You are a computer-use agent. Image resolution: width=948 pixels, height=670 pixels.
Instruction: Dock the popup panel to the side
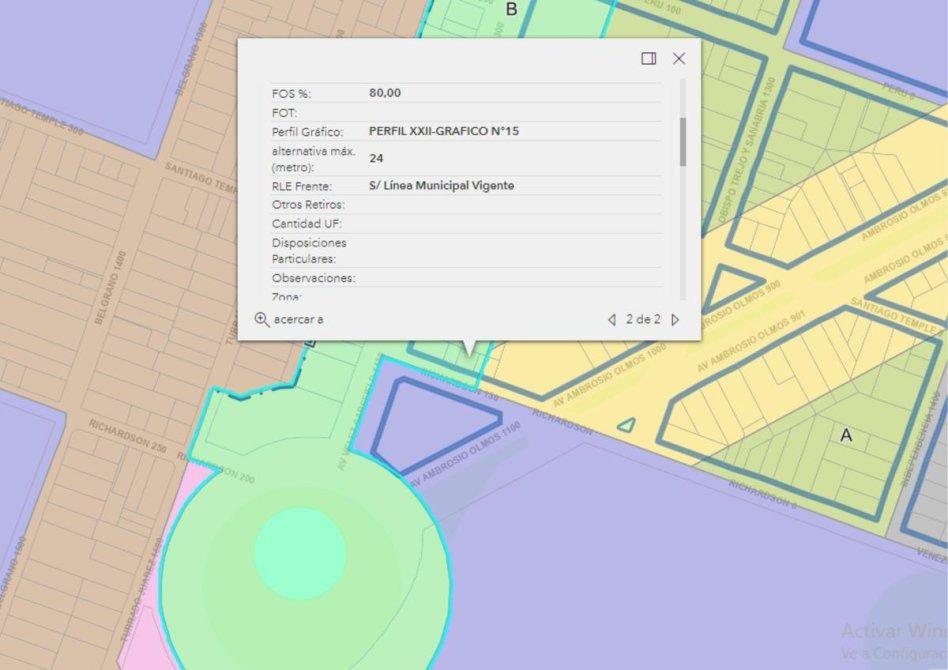click(x=648, y=59)
